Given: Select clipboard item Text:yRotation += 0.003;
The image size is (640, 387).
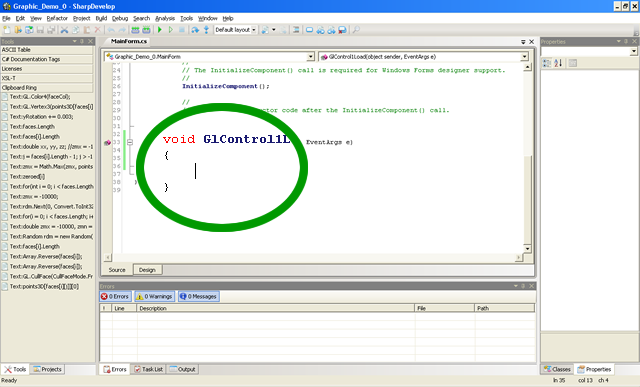Looking at the screenshot, I should 41,117.
